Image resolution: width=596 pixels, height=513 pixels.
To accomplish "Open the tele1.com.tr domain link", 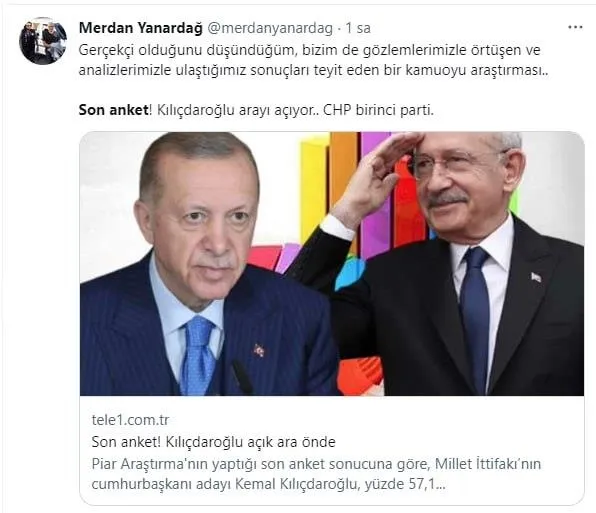I will 130,420.
